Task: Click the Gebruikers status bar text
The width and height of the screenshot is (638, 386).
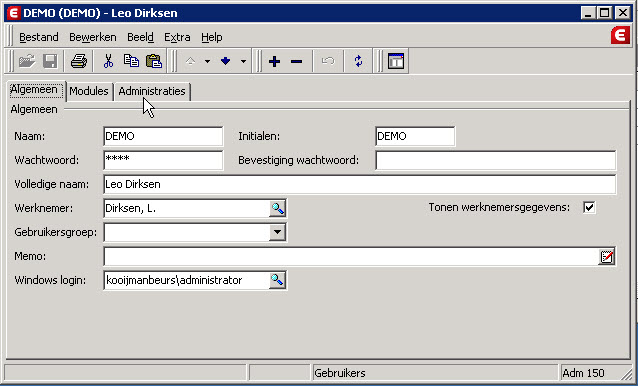Action: [x=340, y=373]
